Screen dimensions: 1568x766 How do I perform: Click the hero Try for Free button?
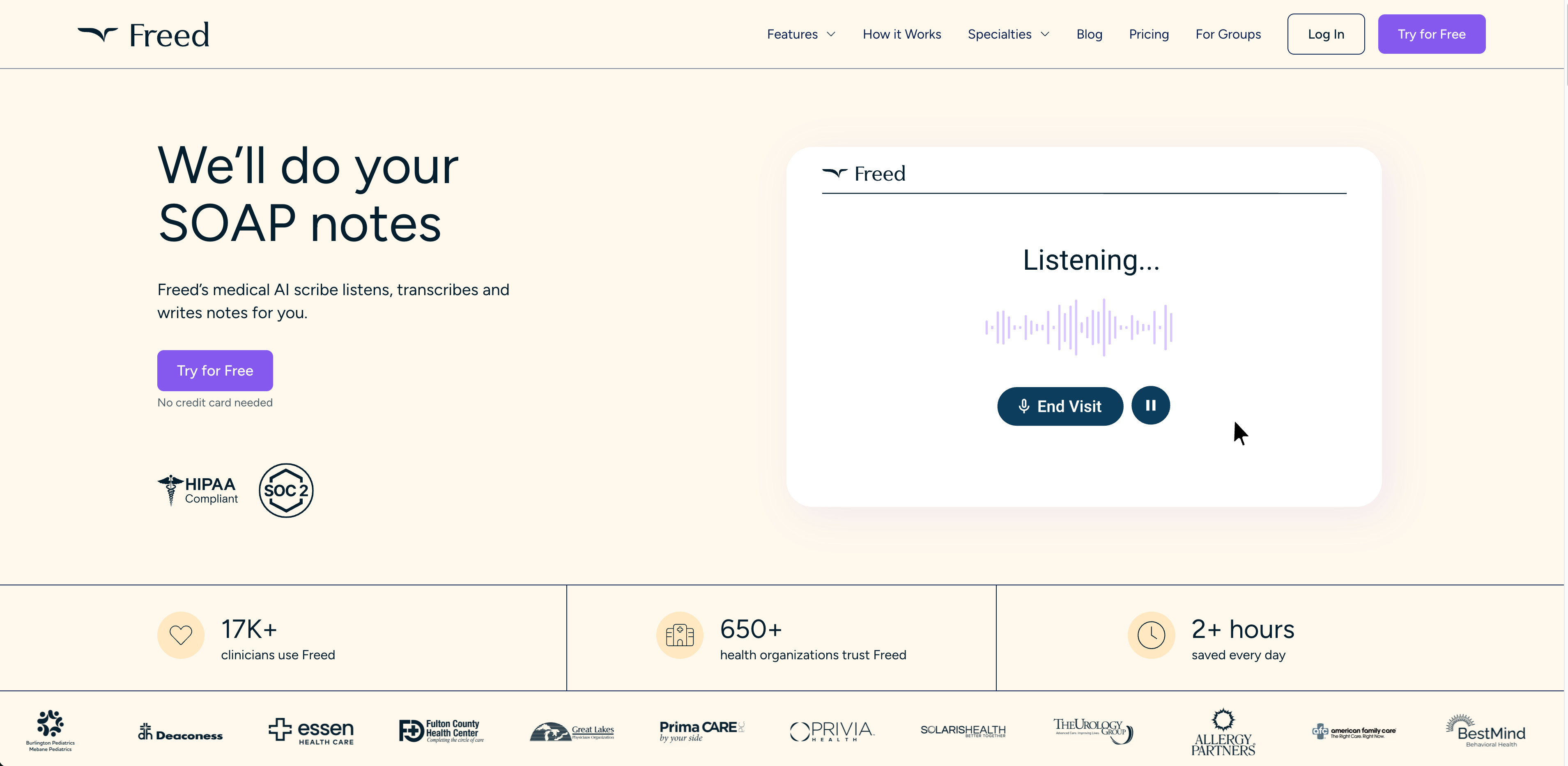215,371
